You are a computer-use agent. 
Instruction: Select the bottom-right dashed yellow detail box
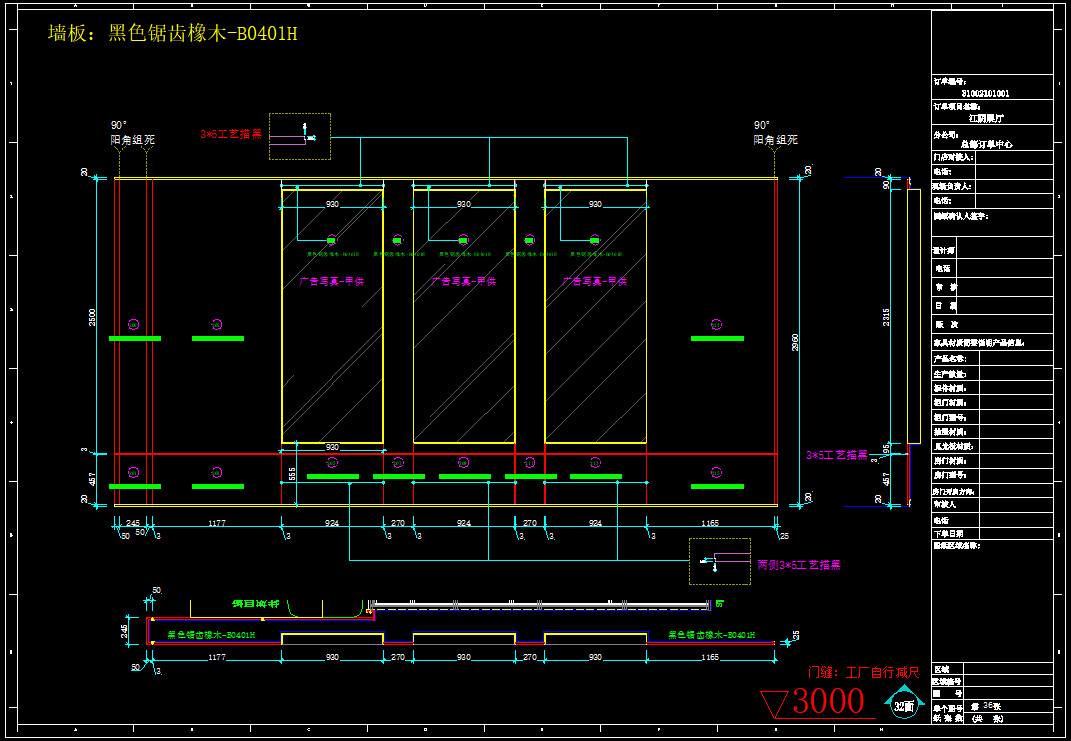(719, 561)
